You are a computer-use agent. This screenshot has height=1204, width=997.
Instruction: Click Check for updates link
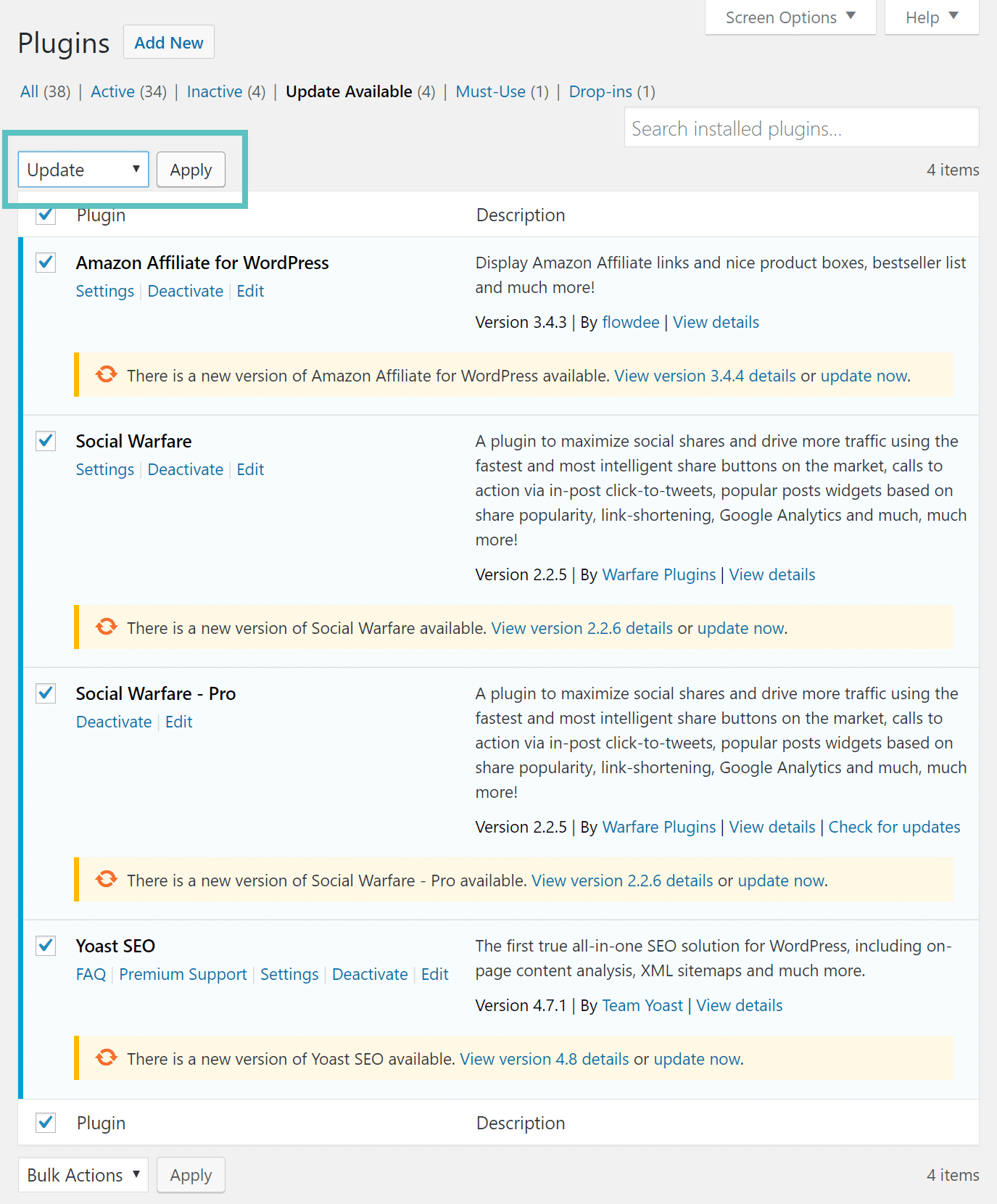[x=894, y=827]
